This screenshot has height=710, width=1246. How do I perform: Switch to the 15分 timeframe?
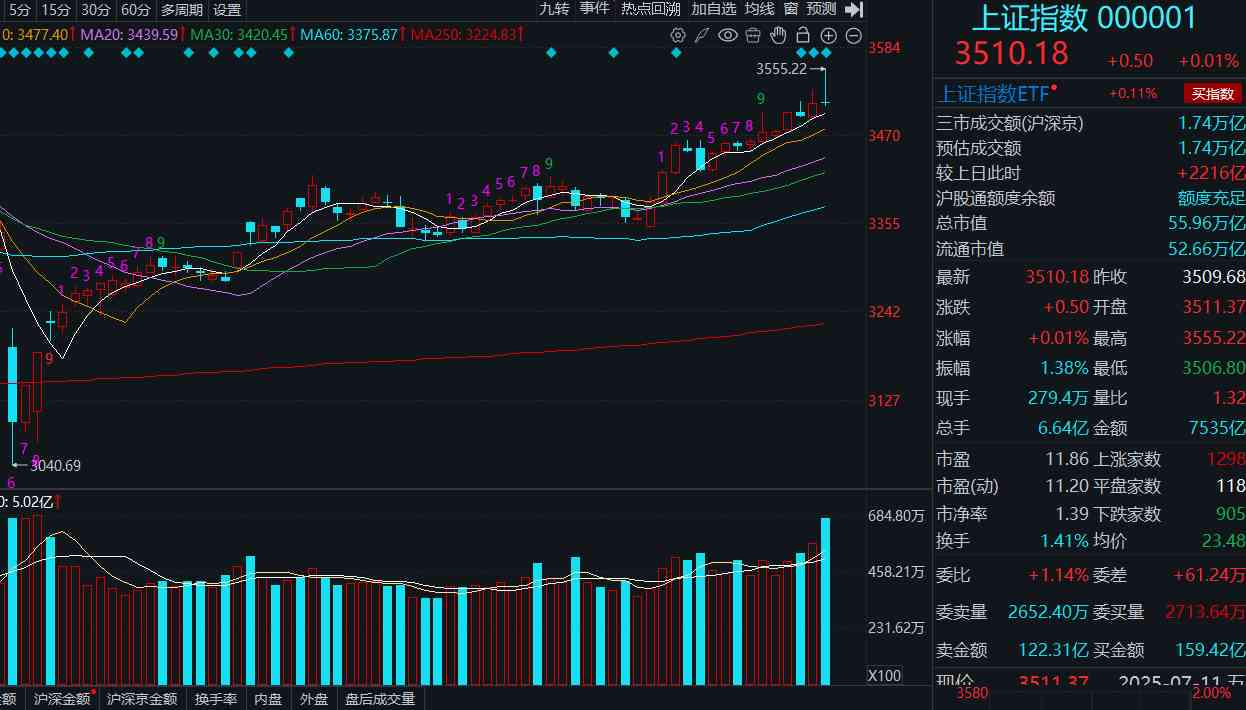click(57, 8)
